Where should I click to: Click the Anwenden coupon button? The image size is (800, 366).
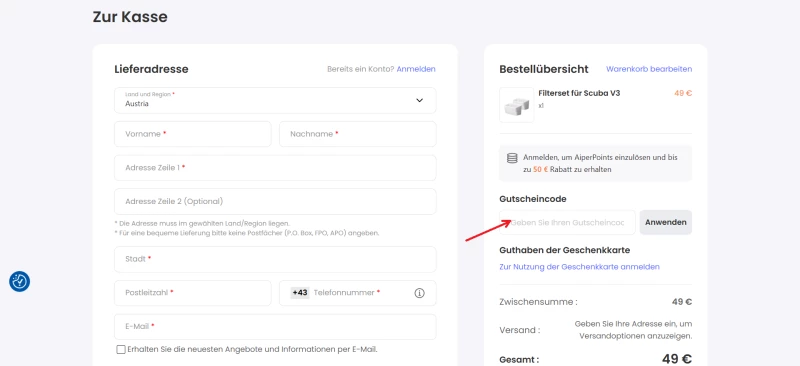666,223
